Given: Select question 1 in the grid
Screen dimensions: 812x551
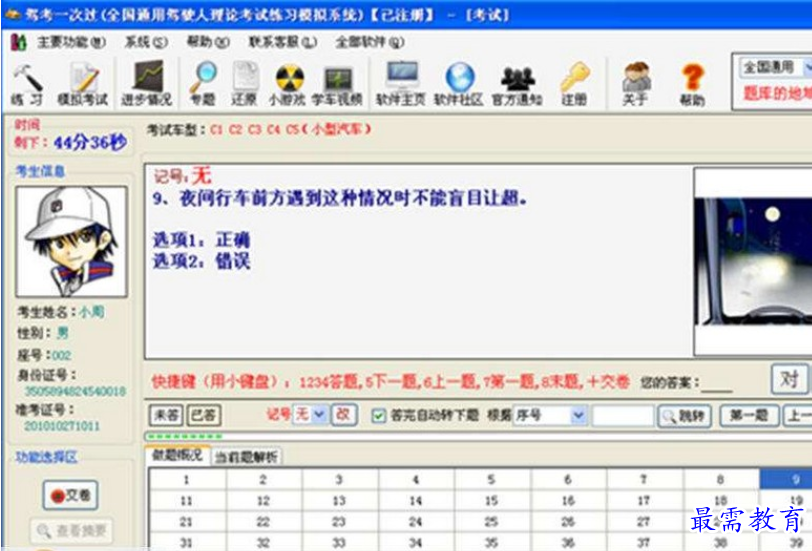Looking at the screenshot, I should (x=187, y=480).
